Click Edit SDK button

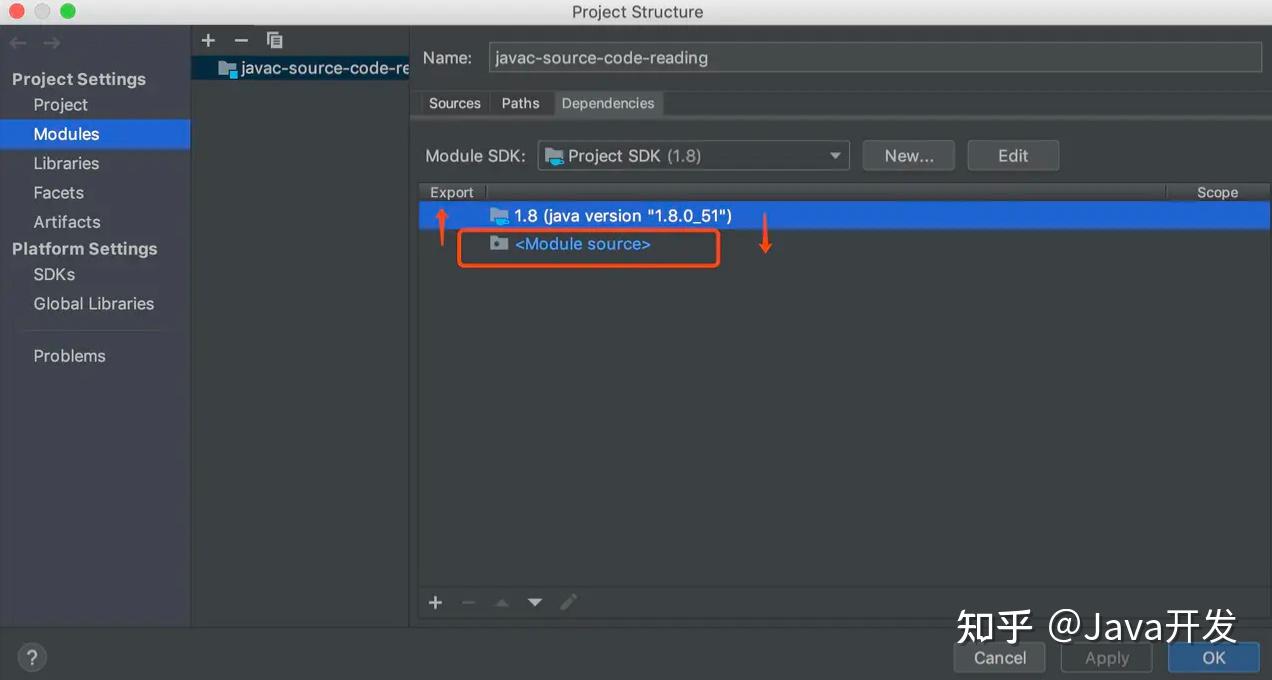(x=1013, y=156)
